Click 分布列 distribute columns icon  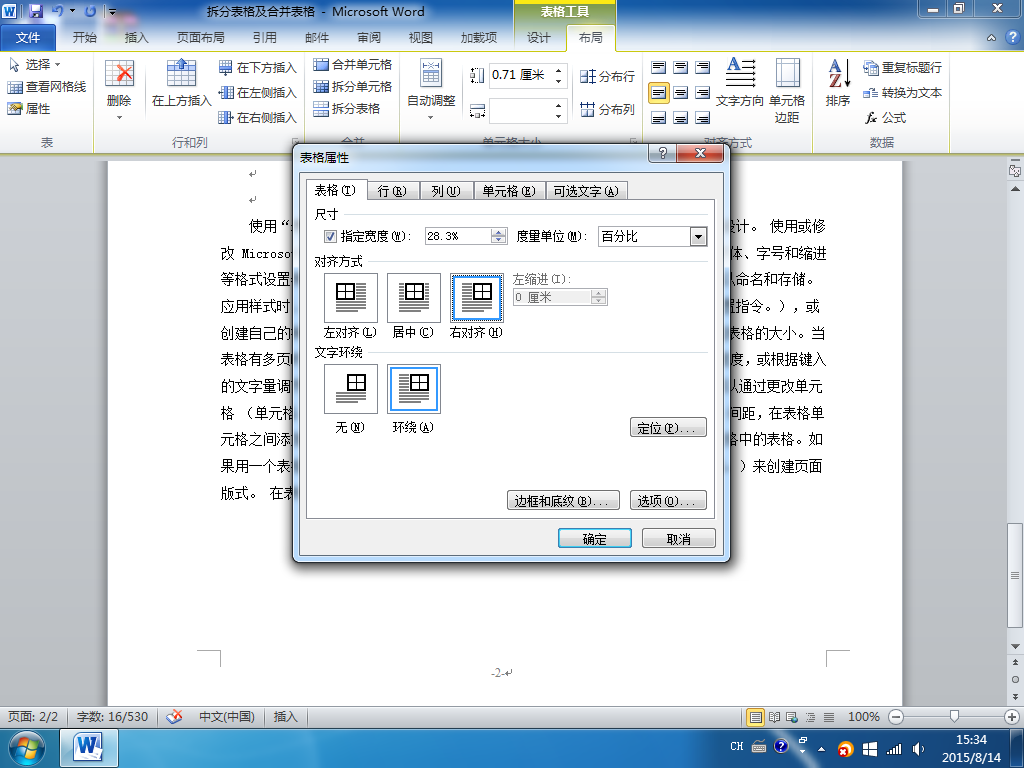588,109
